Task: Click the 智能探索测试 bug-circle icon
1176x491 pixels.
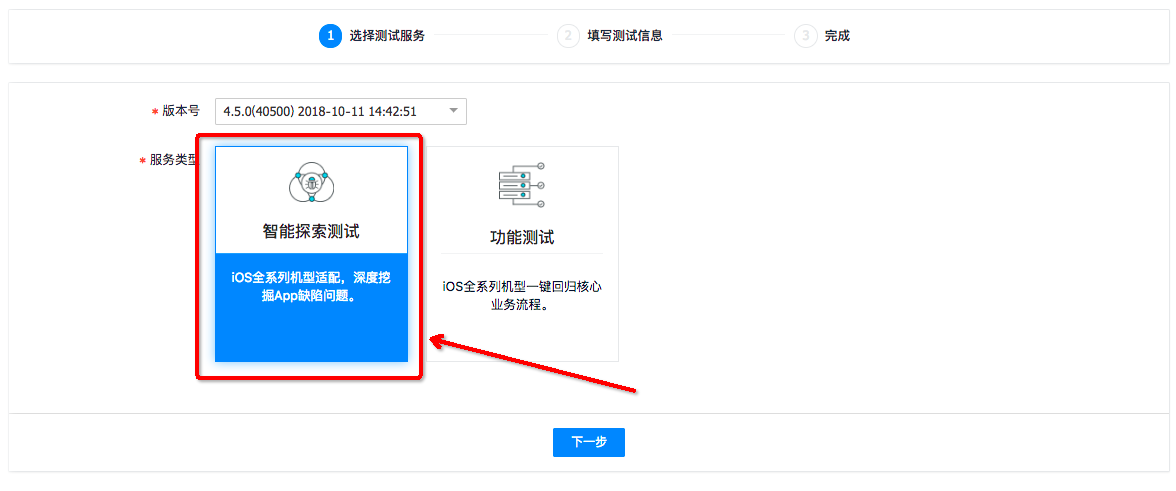Action: point(311,184)
